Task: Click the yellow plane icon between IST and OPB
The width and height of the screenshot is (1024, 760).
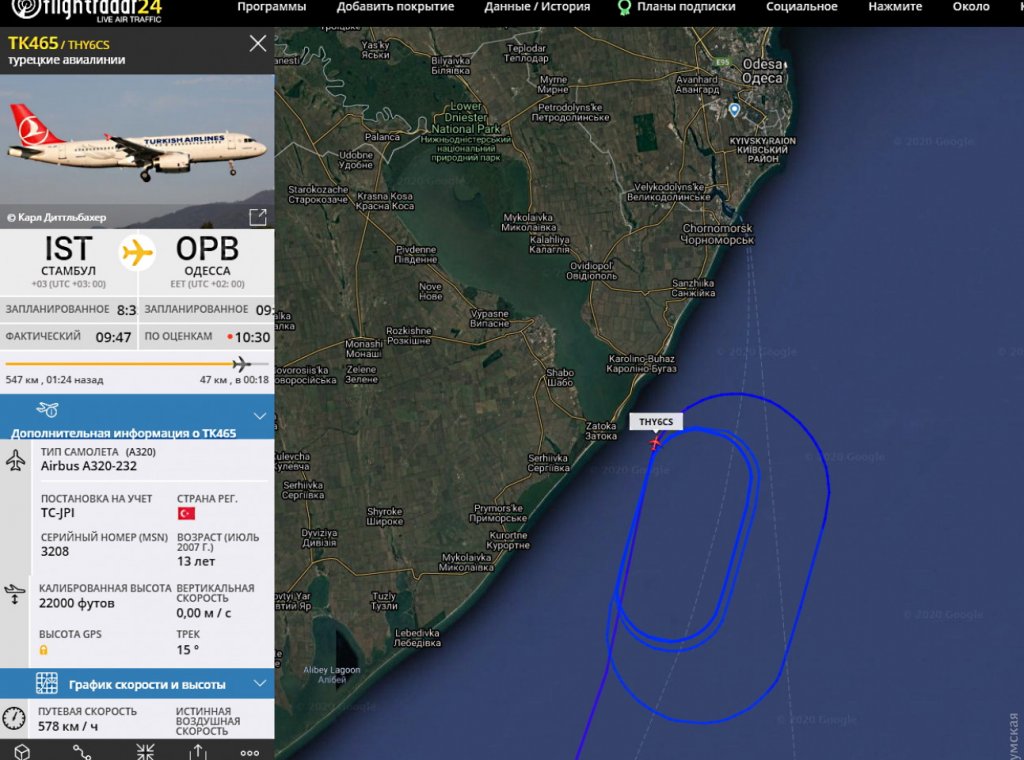Action: pos(137,252)
